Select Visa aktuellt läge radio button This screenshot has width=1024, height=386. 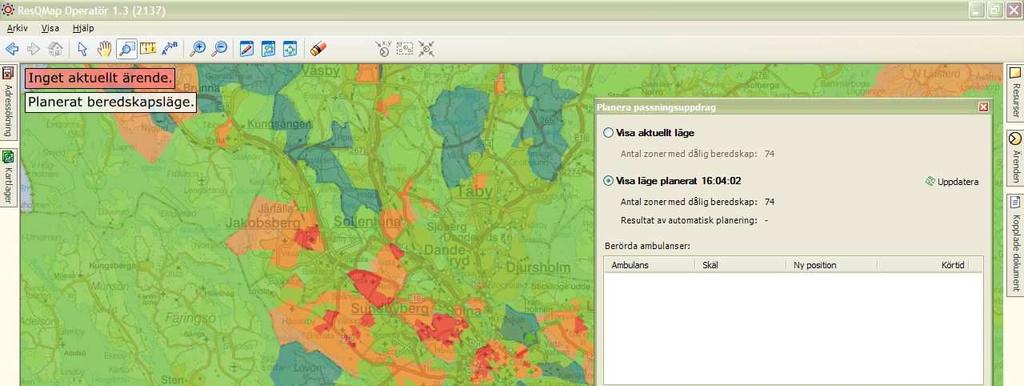(609, 133)
